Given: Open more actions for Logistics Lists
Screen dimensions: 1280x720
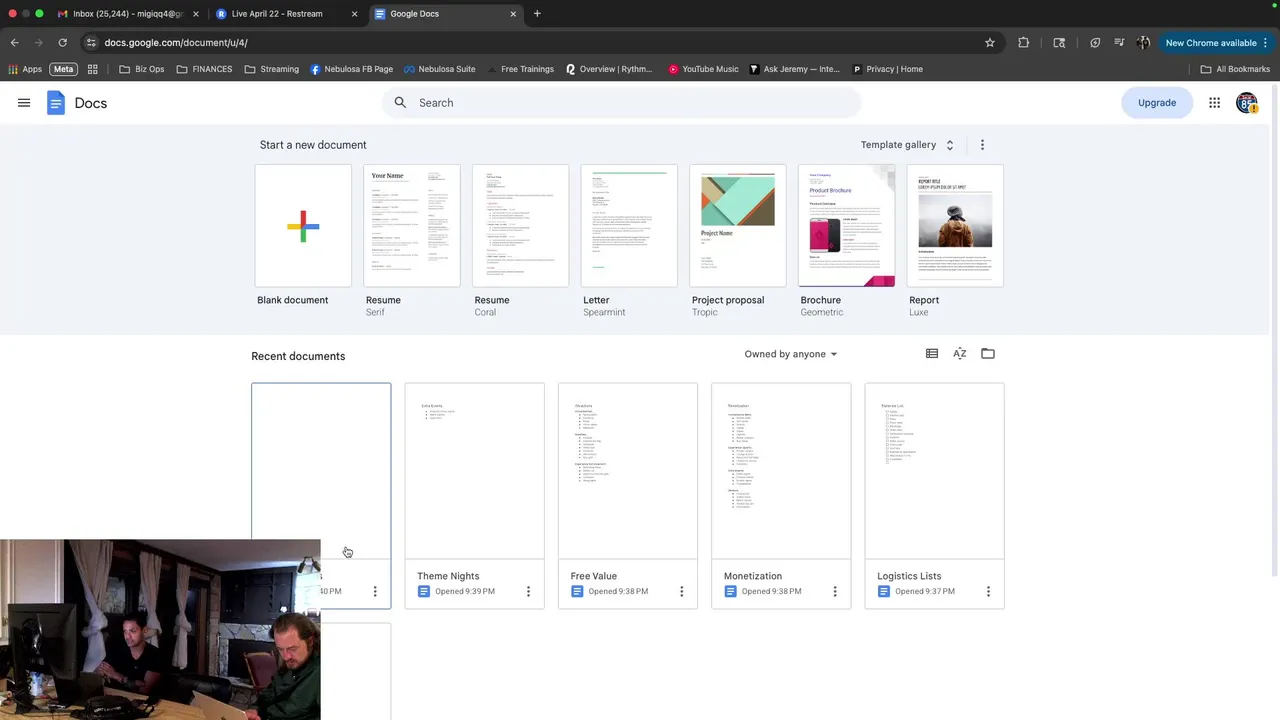Looking at the screenshot, I should tap(988, 591).
